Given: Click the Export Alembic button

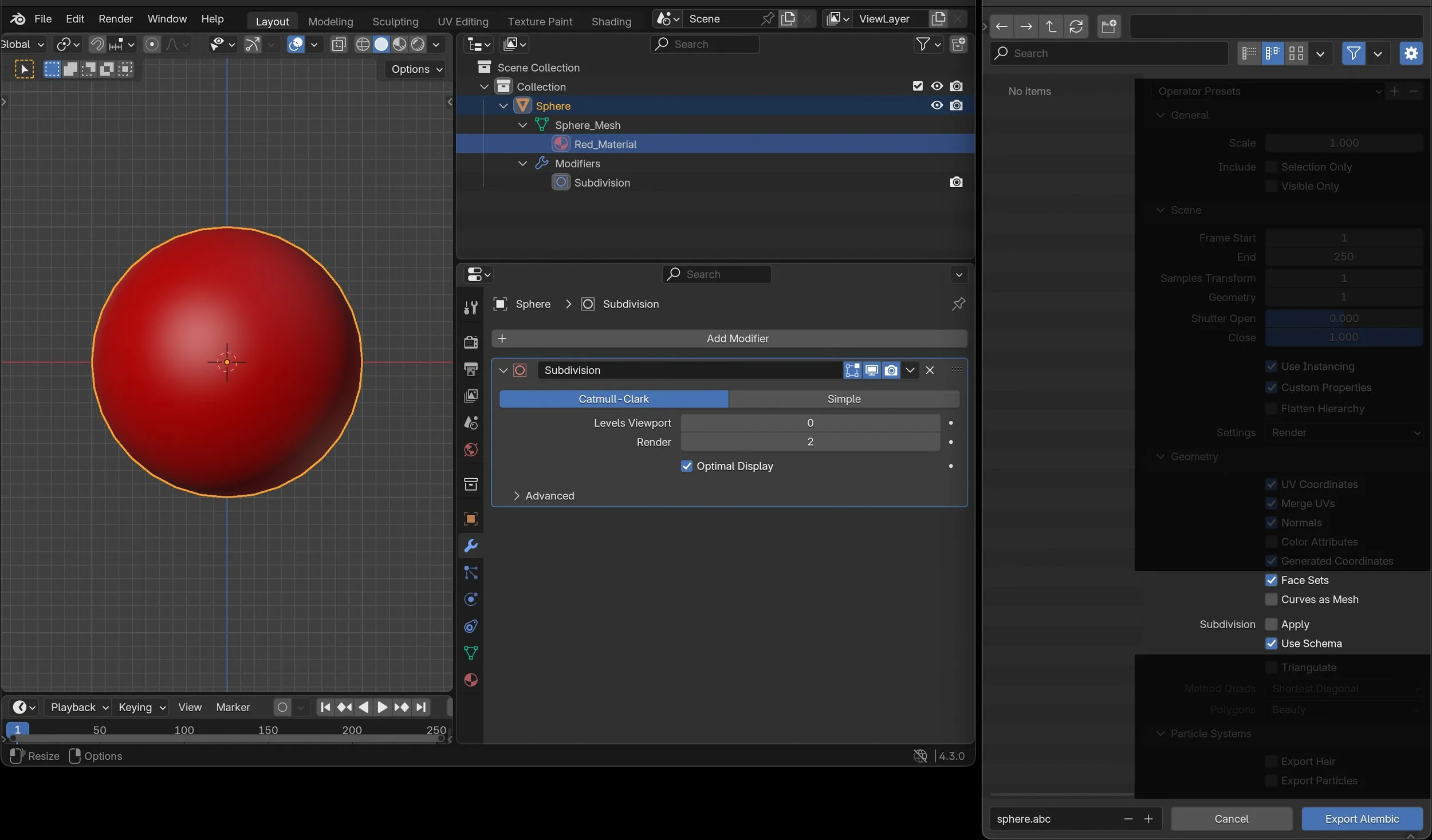Looking at the screenshot, I should tap(1362, 819).
